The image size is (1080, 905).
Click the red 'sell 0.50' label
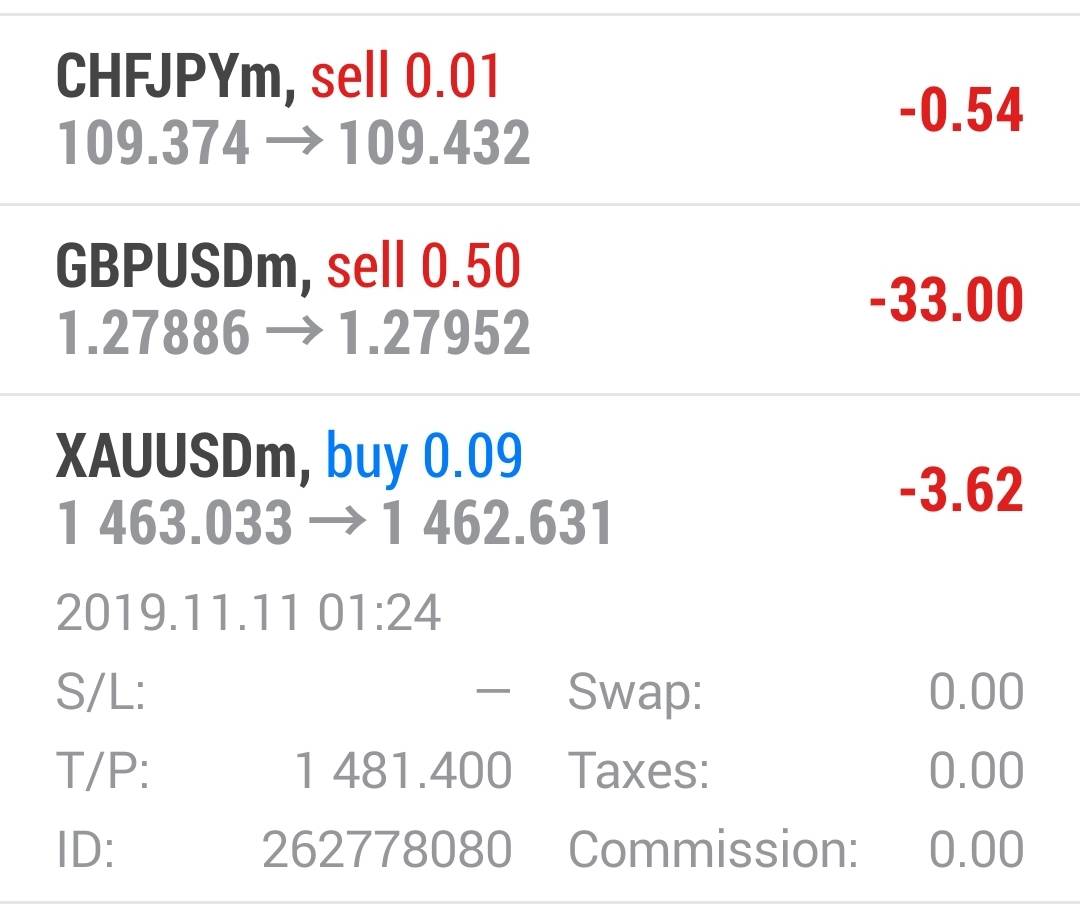click(x=424, y=267)
